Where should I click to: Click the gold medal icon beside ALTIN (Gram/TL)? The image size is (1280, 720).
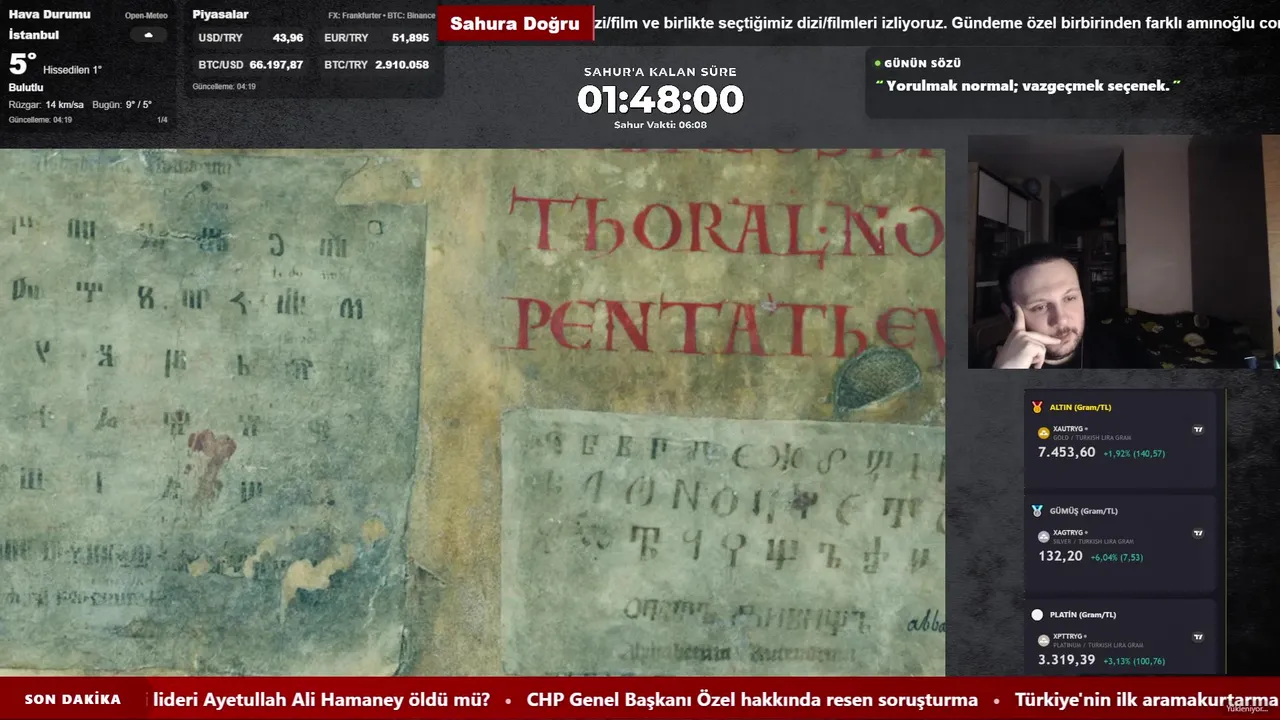click(x=1037, y=407)
